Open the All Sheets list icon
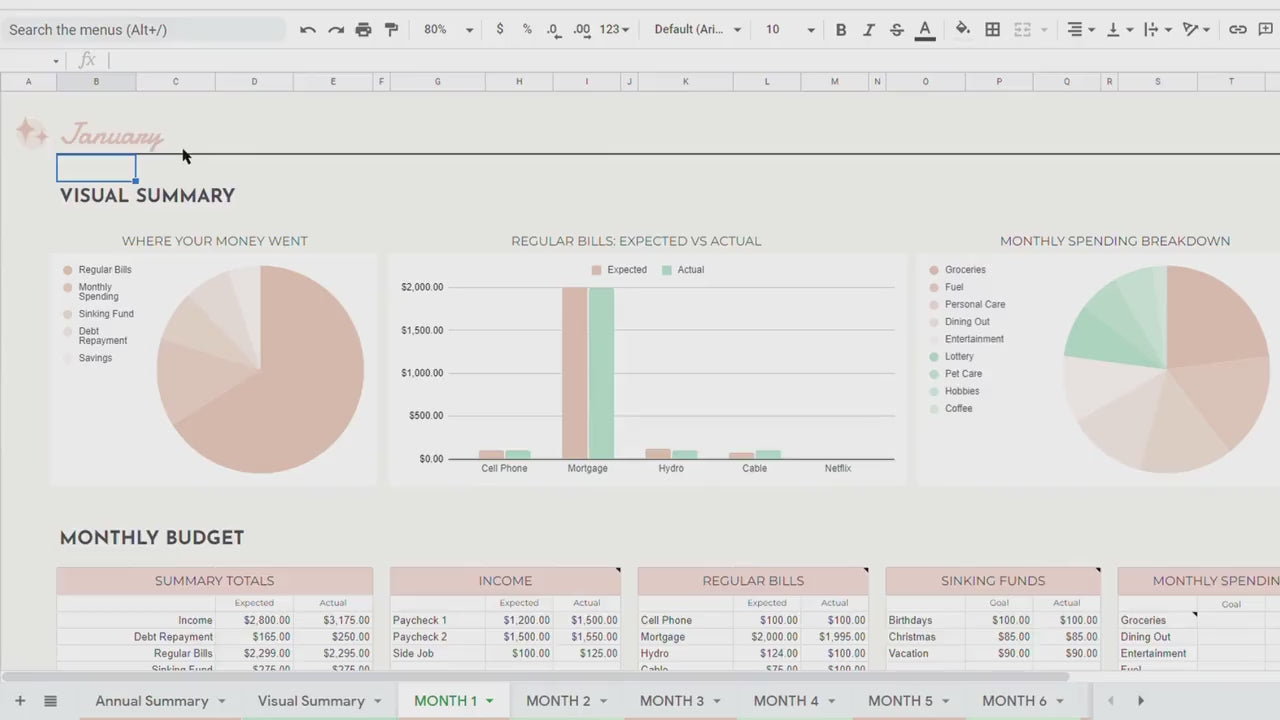Viewport: 1280px width, 720px height. click(x=50, y=701)
